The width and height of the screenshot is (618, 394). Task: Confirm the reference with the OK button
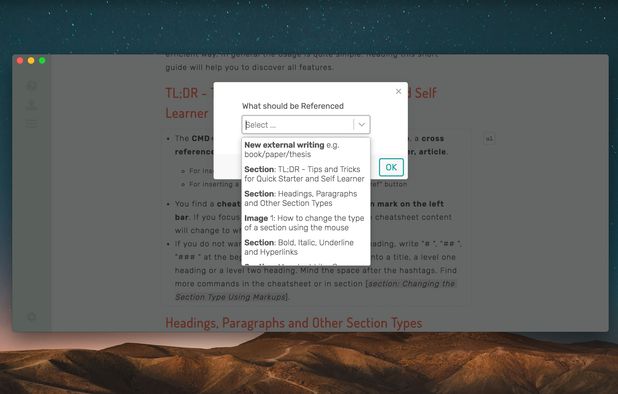[391, 167]
